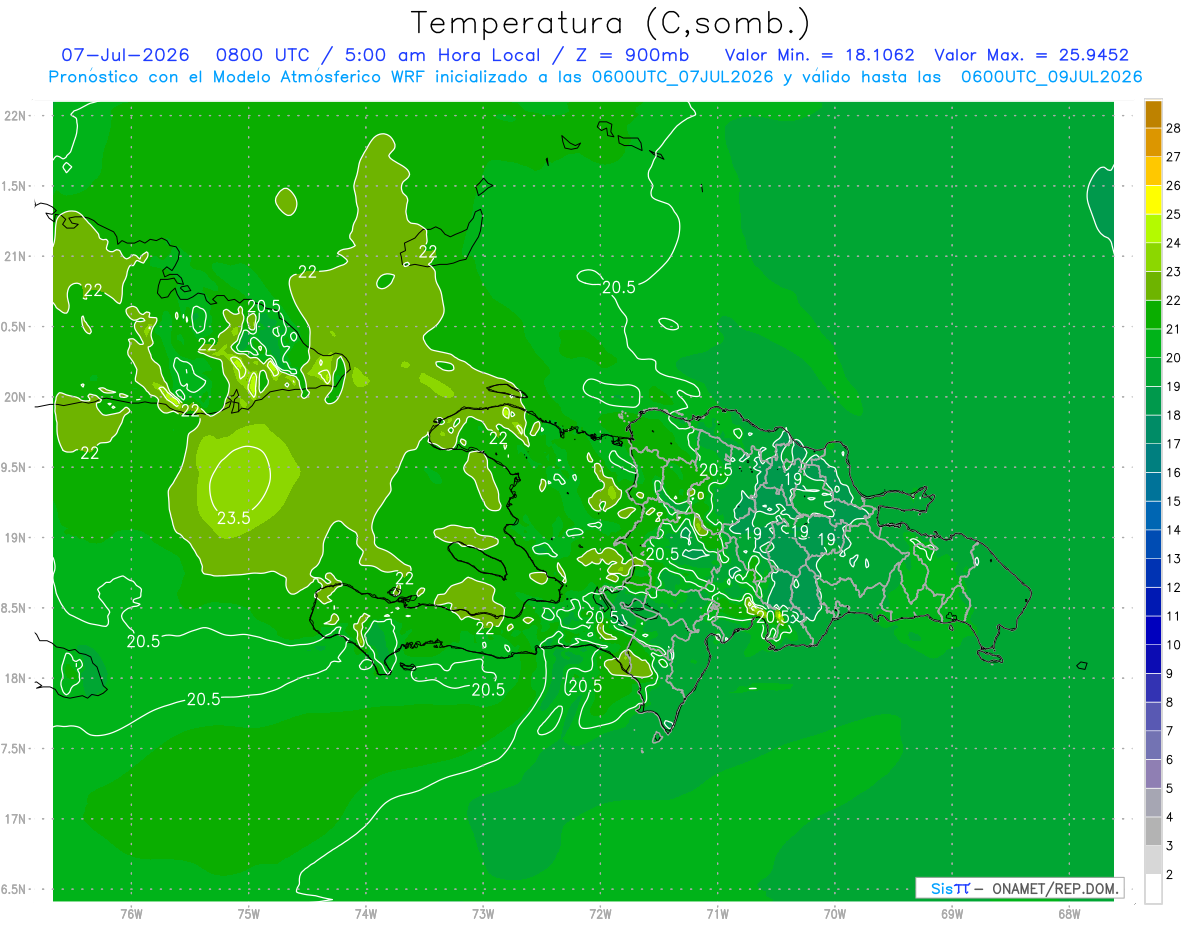The image size is (1200, 927).
Task: Click the "22N" latitude axis label
Action: [16, 116]
